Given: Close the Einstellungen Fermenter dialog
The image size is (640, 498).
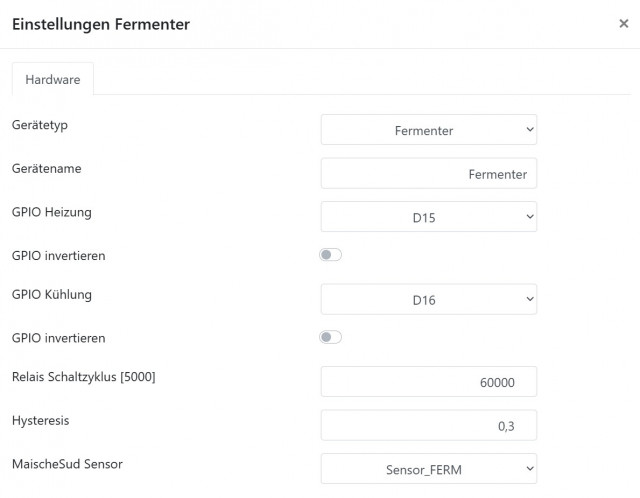Looking at the screenshot, I should (623, 24).
